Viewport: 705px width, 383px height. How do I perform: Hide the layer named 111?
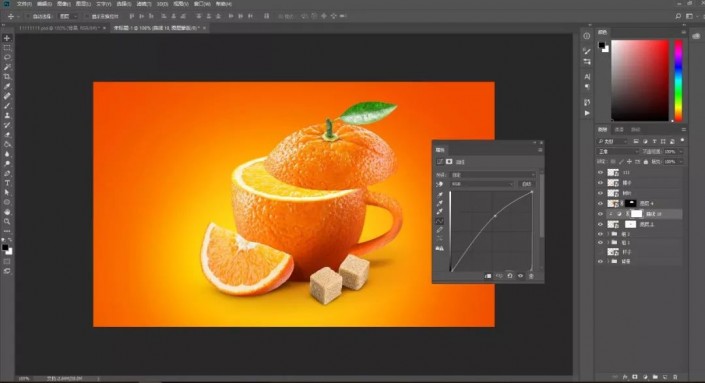click(x=600, y=173)
